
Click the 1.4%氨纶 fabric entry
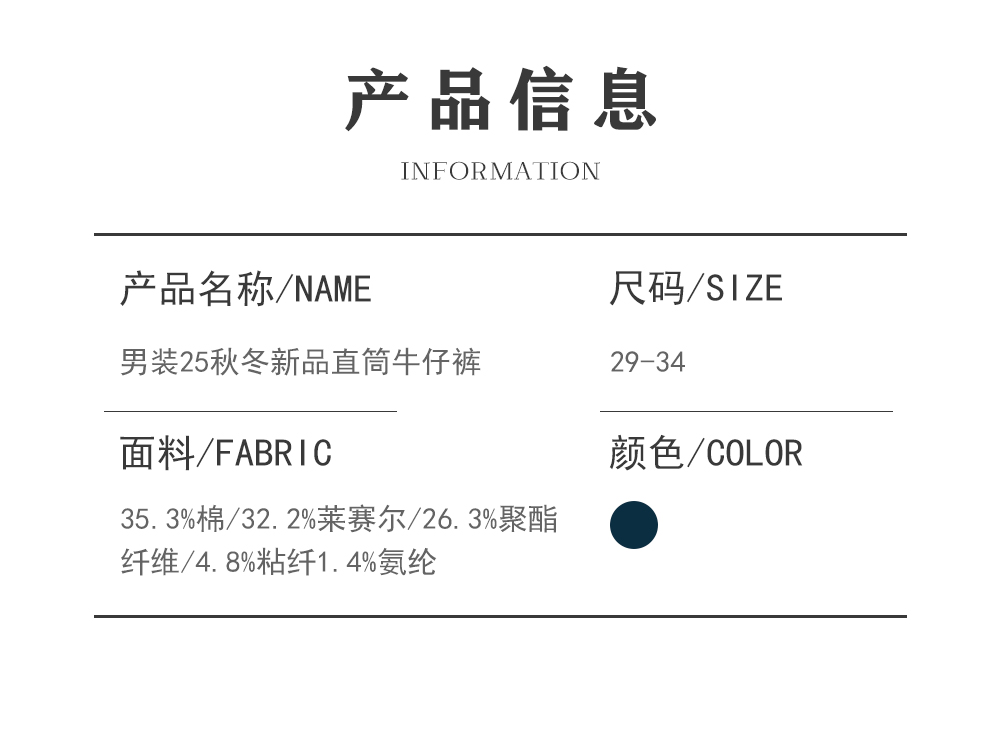click(376, 562)
